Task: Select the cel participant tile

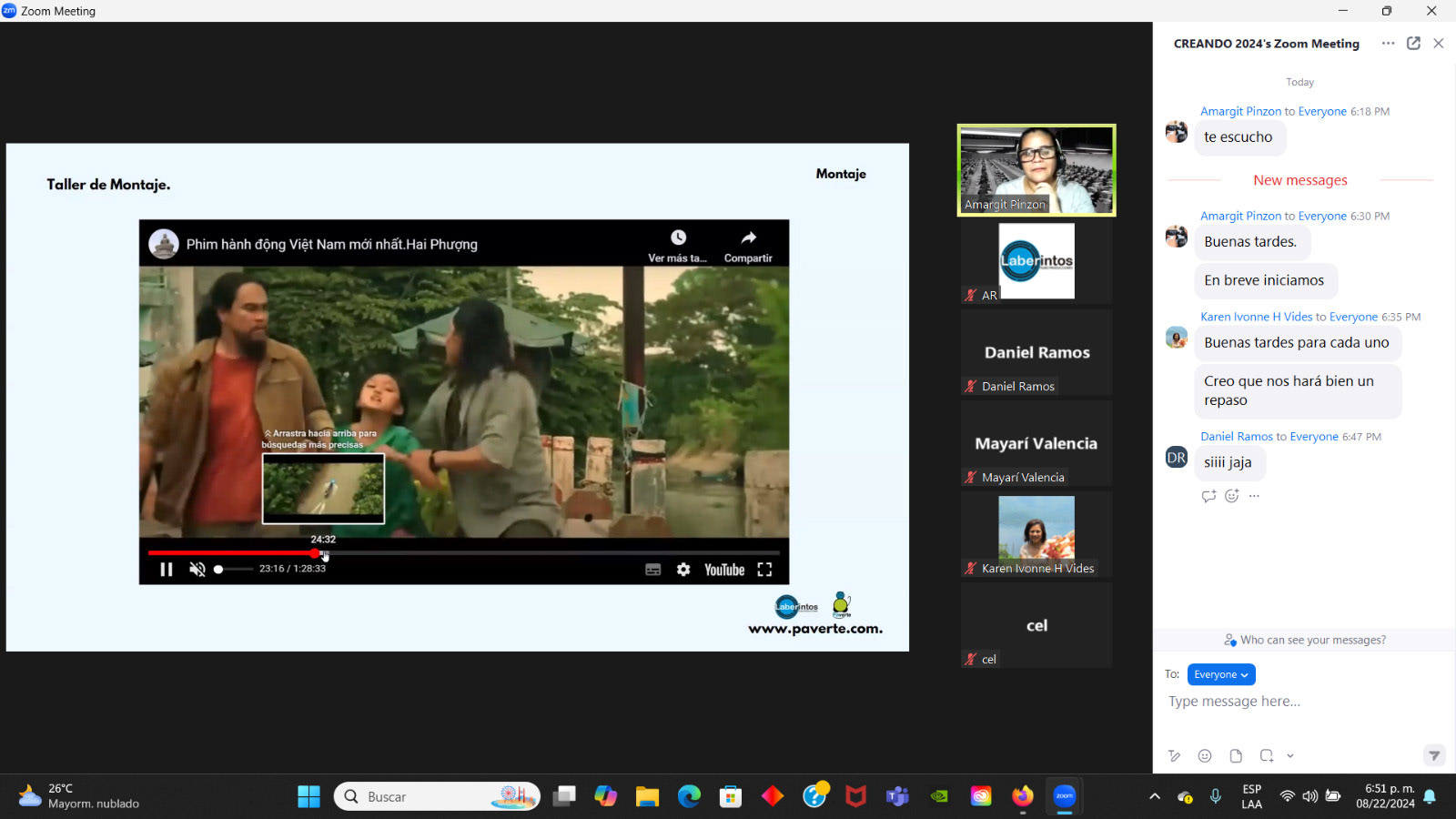Action: click(1036, 625)
